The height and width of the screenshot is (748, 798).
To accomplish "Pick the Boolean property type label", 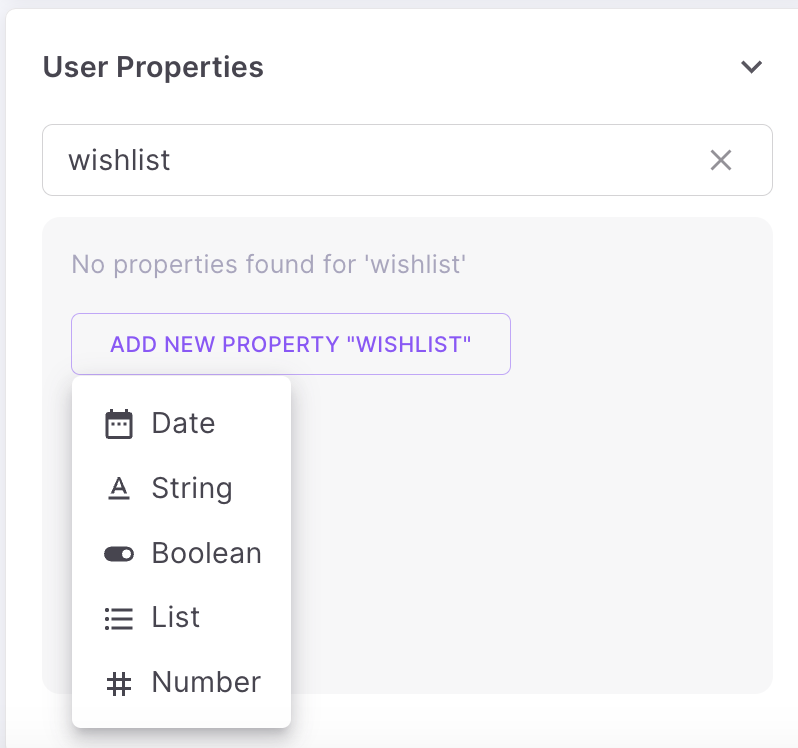I will pyautogui.click(x=206, y=553).
